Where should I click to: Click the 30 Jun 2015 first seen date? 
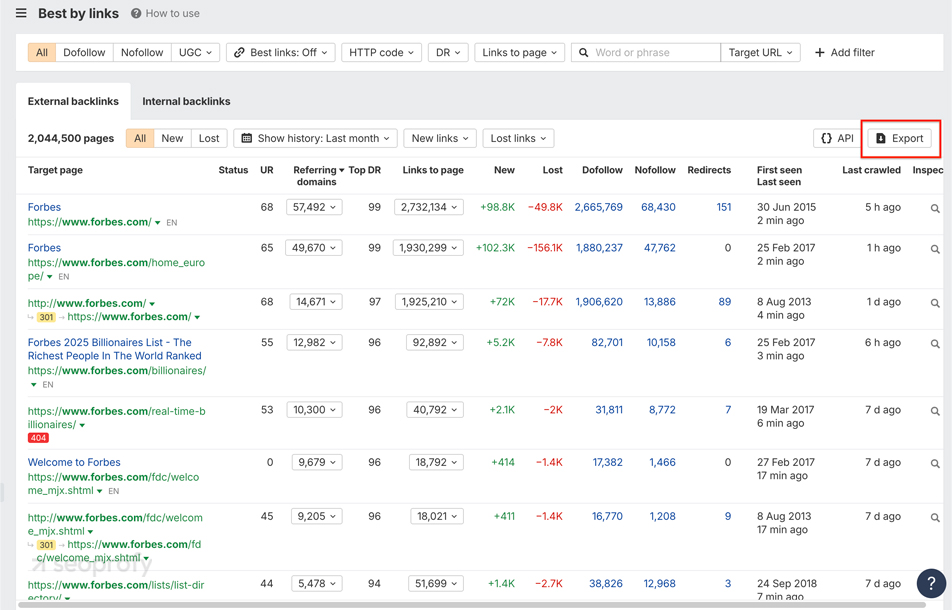786,207
